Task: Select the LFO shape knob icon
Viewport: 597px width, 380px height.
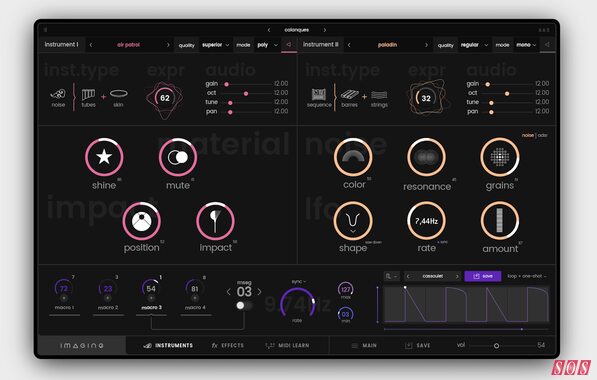Action: (353, 221)
